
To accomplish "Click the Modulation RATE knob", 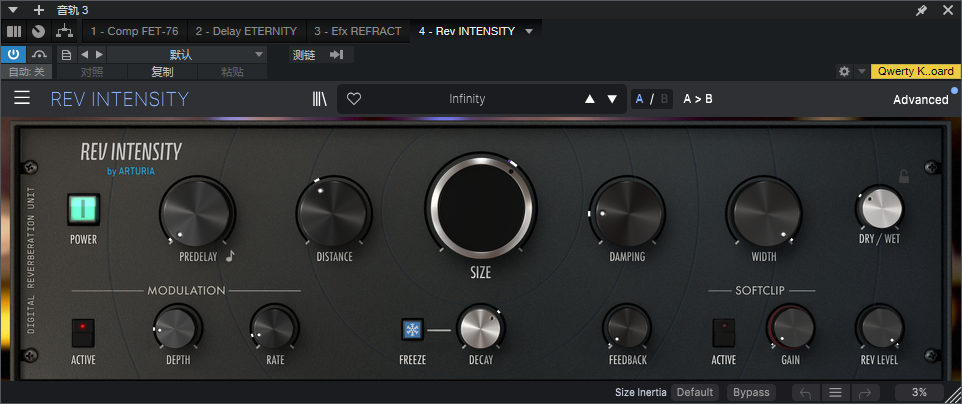I will click(x=274, y=328).
